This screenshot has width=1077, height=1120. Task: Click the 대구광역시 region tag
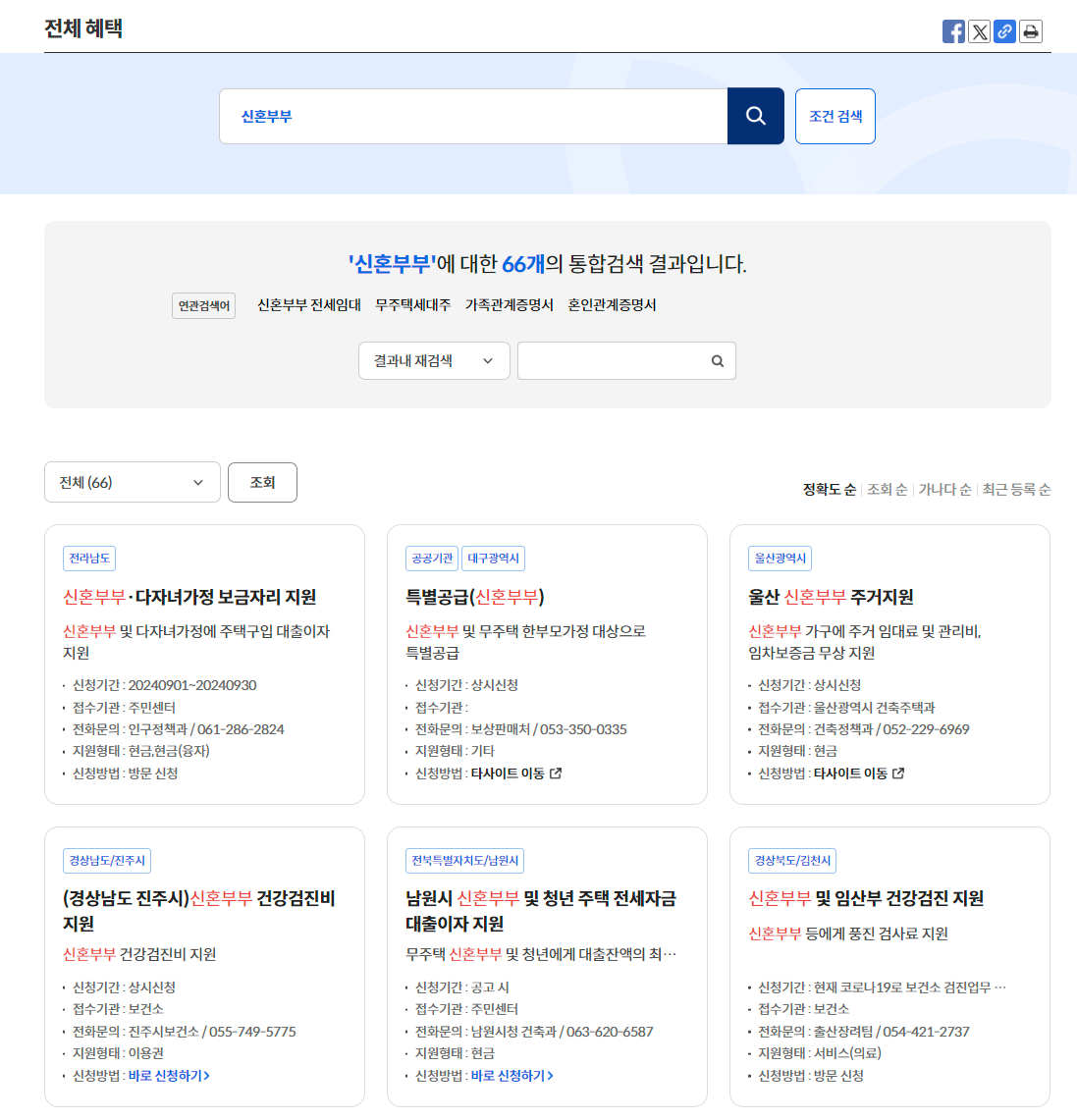pyautogui.click(x=494, y=559)
